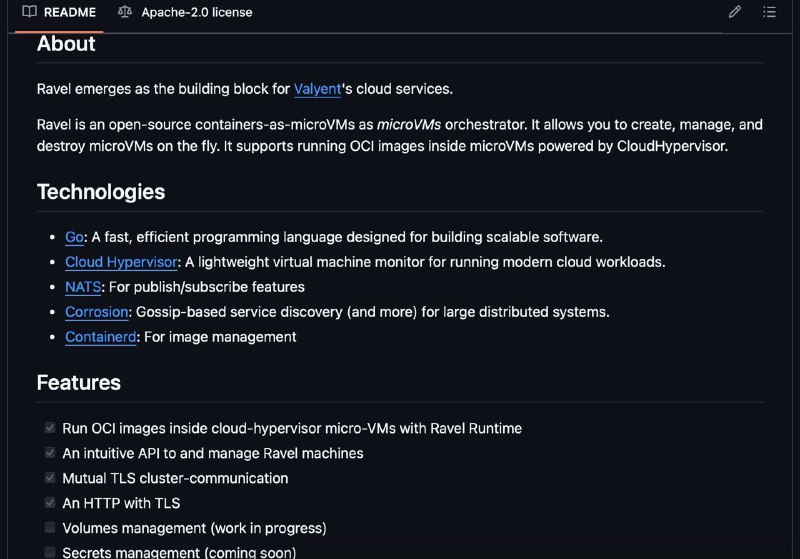Click 'A lightweight virtual machine monitor' text
Screen dimensions: 800x559
[x=304, y=262]
